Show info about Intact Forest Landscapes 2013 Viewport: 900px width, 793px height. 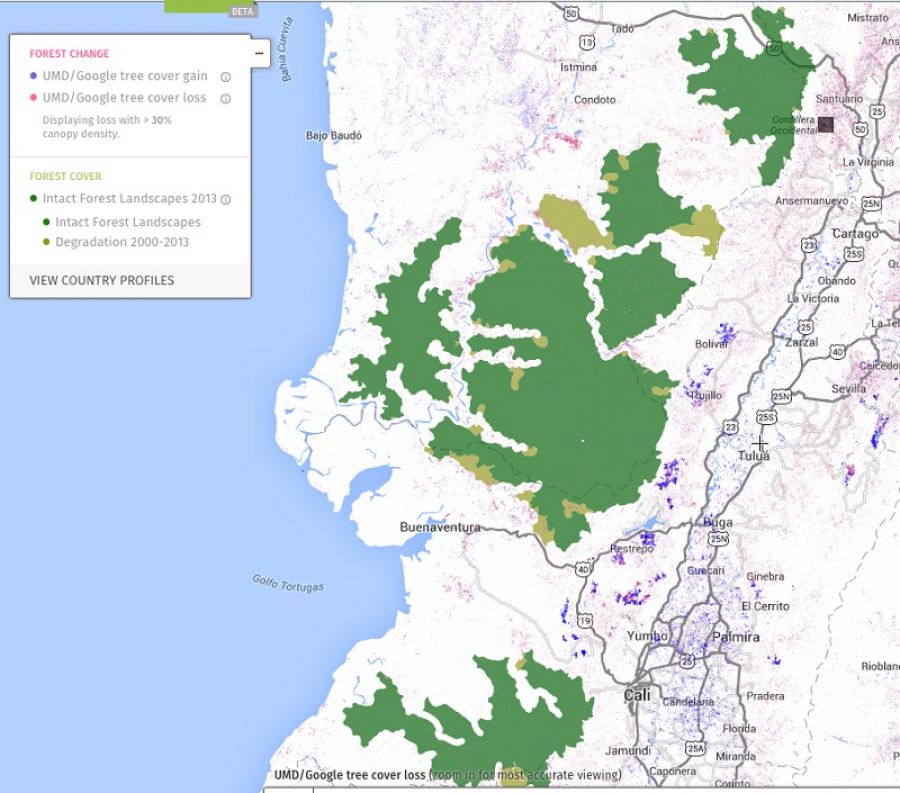click(x=226, y=200)
